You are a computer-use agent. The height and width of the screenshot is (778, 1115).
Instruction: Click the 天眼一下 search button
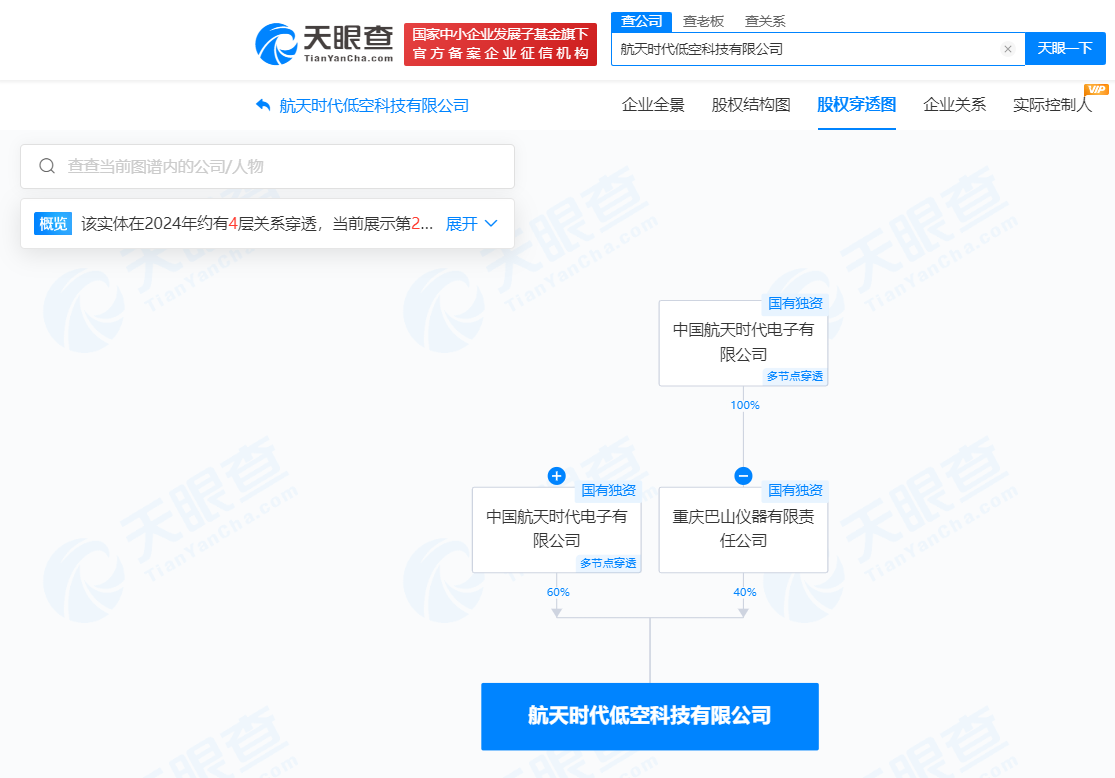coord(1065,48)
